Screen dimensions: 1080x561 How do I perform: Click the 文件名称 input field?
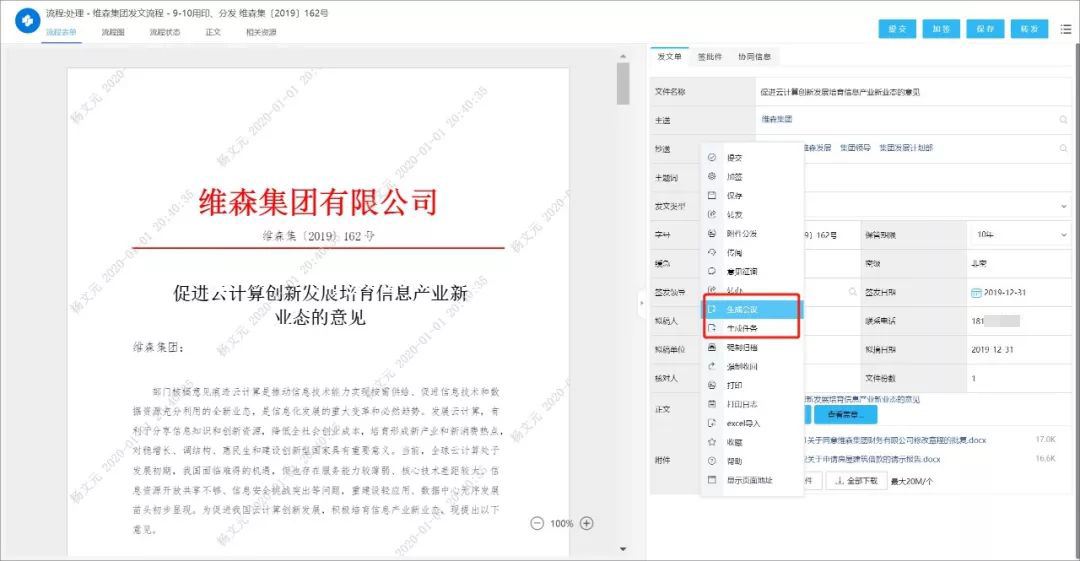pos(913,92)
